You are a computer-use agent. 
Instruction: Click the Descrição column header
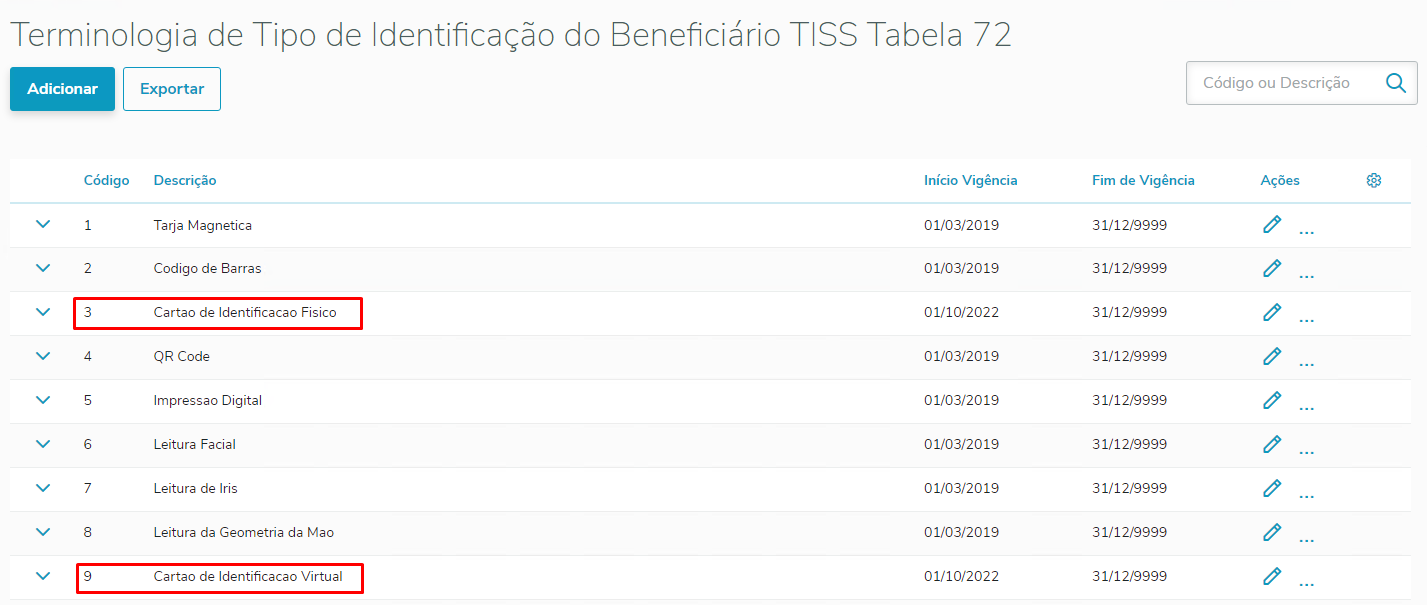(185, 180)
